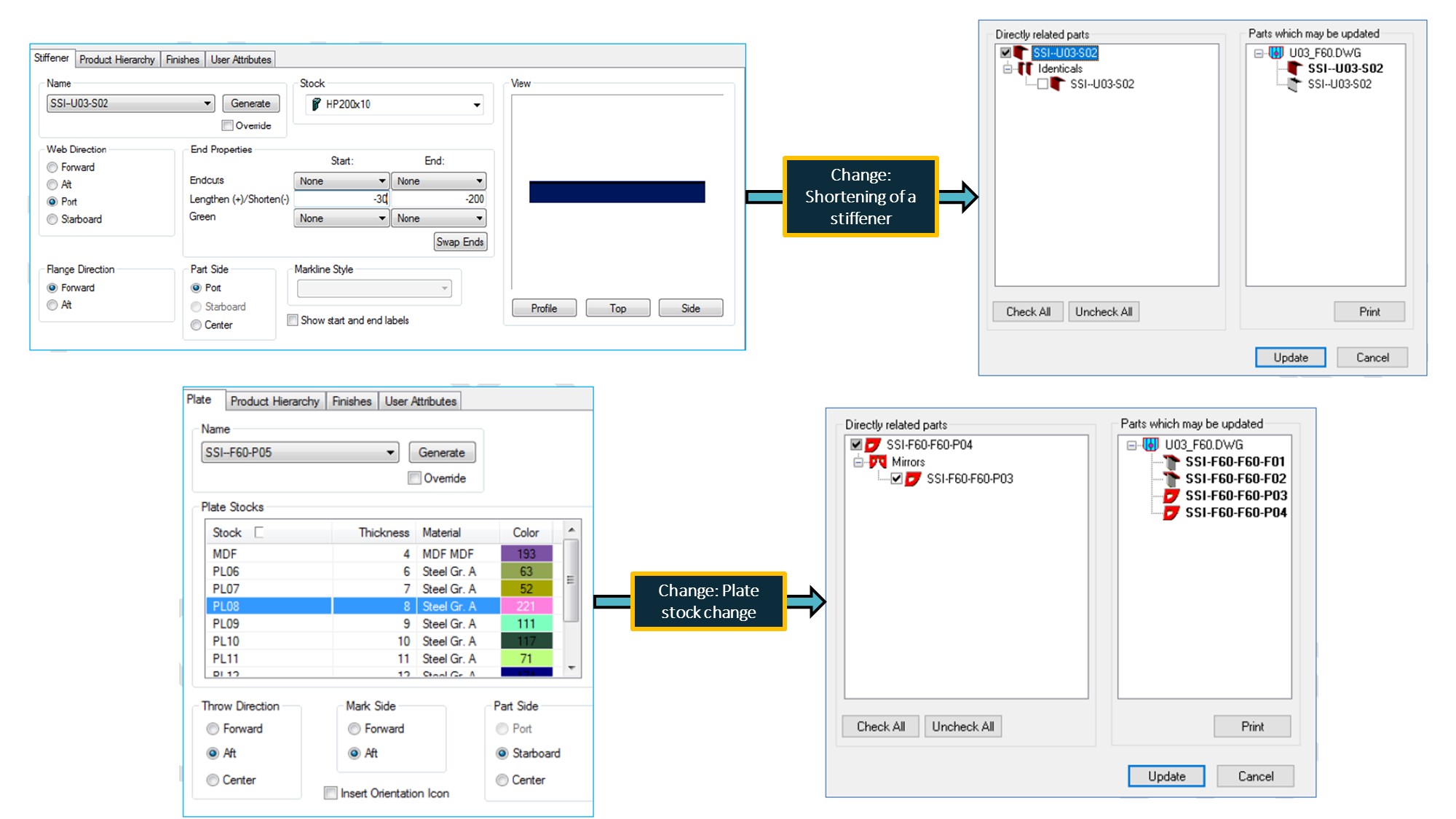The image size is (1456, 819).
Task: Click the Identicals group icon in the tree
Action: coord(1026,68)
